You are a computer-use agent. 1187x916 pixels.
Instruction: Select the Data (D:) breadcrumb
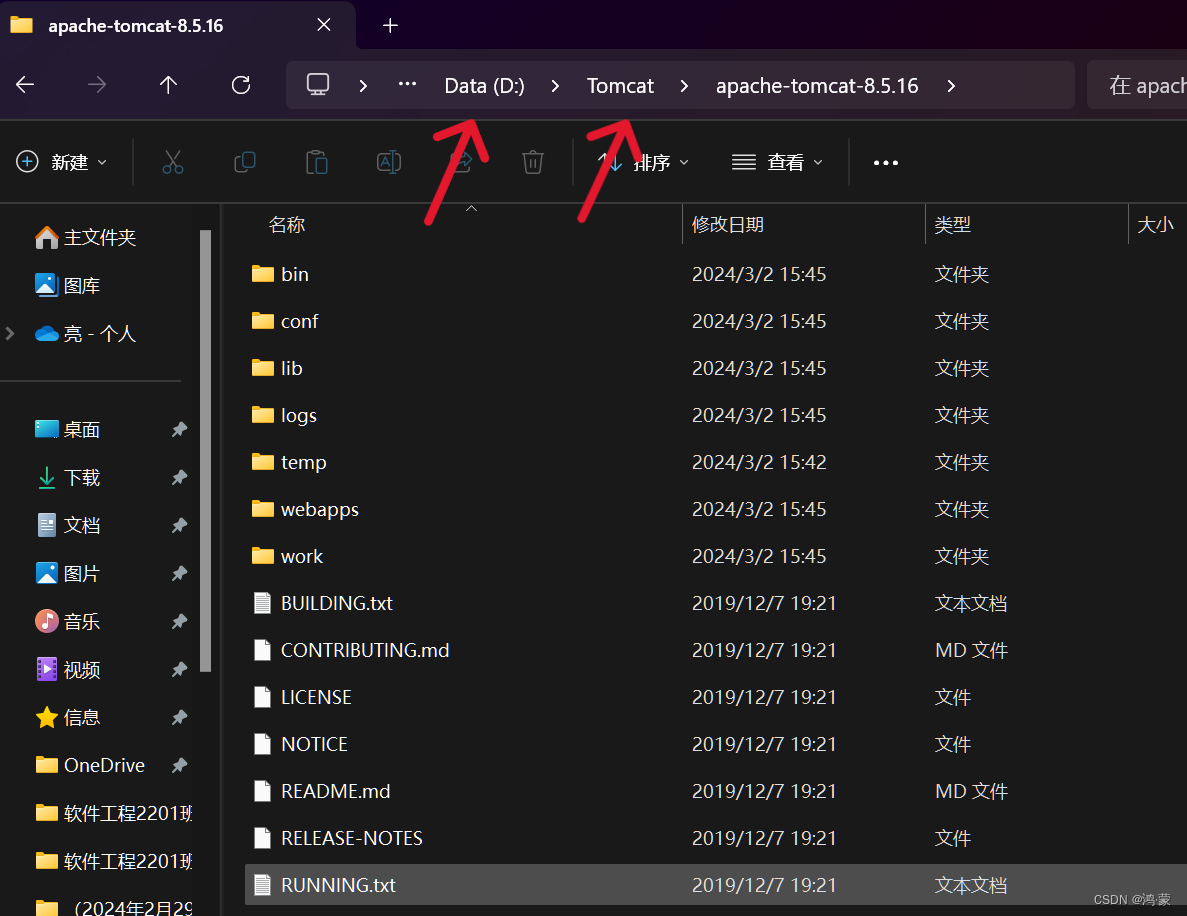(484, 86)
